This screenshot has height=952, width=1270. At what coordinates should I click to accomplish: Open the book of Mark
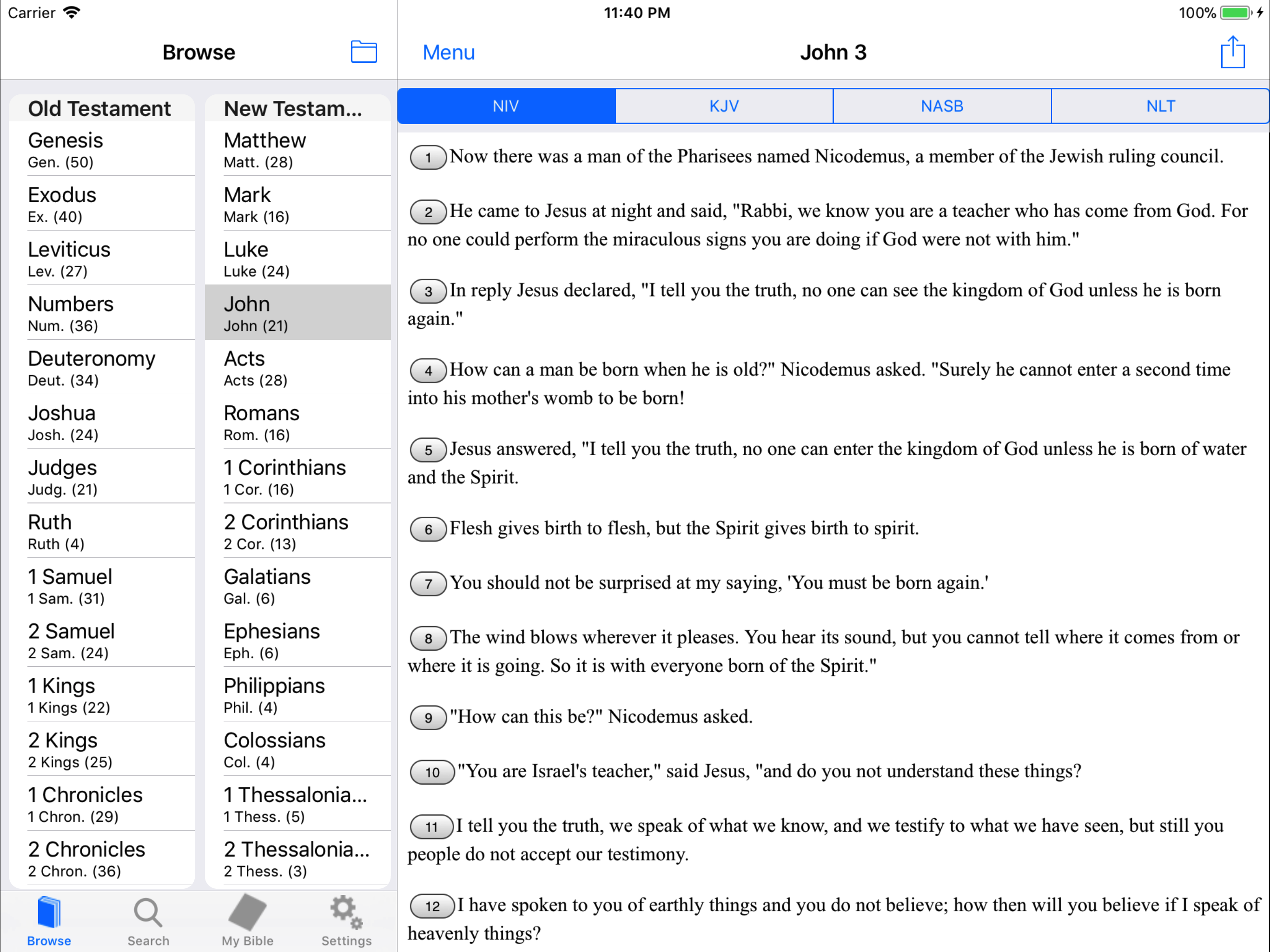(298, 203)
